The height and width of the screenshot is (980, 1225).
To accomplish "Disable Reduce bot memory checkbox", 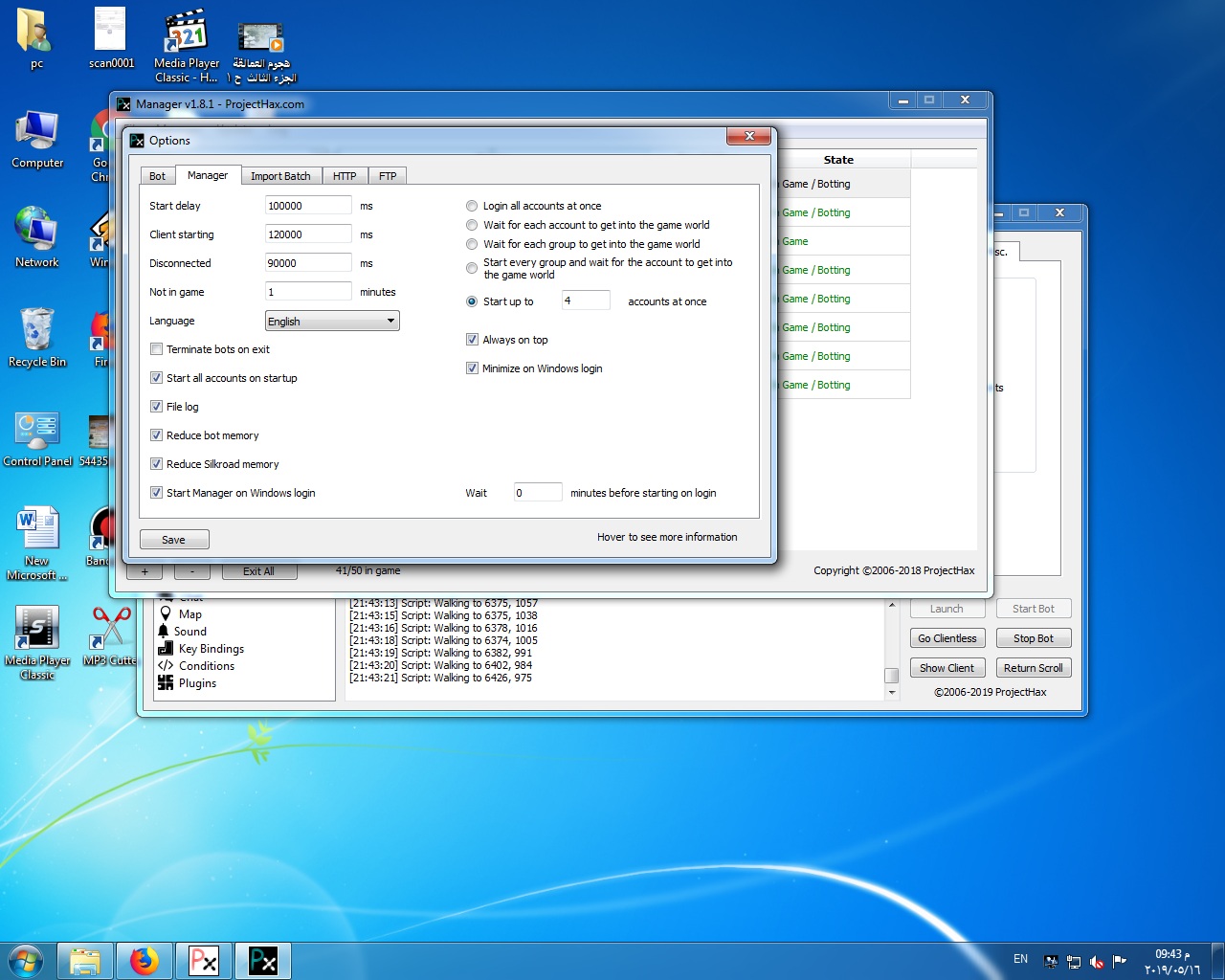I will click(x=157, y=435).
